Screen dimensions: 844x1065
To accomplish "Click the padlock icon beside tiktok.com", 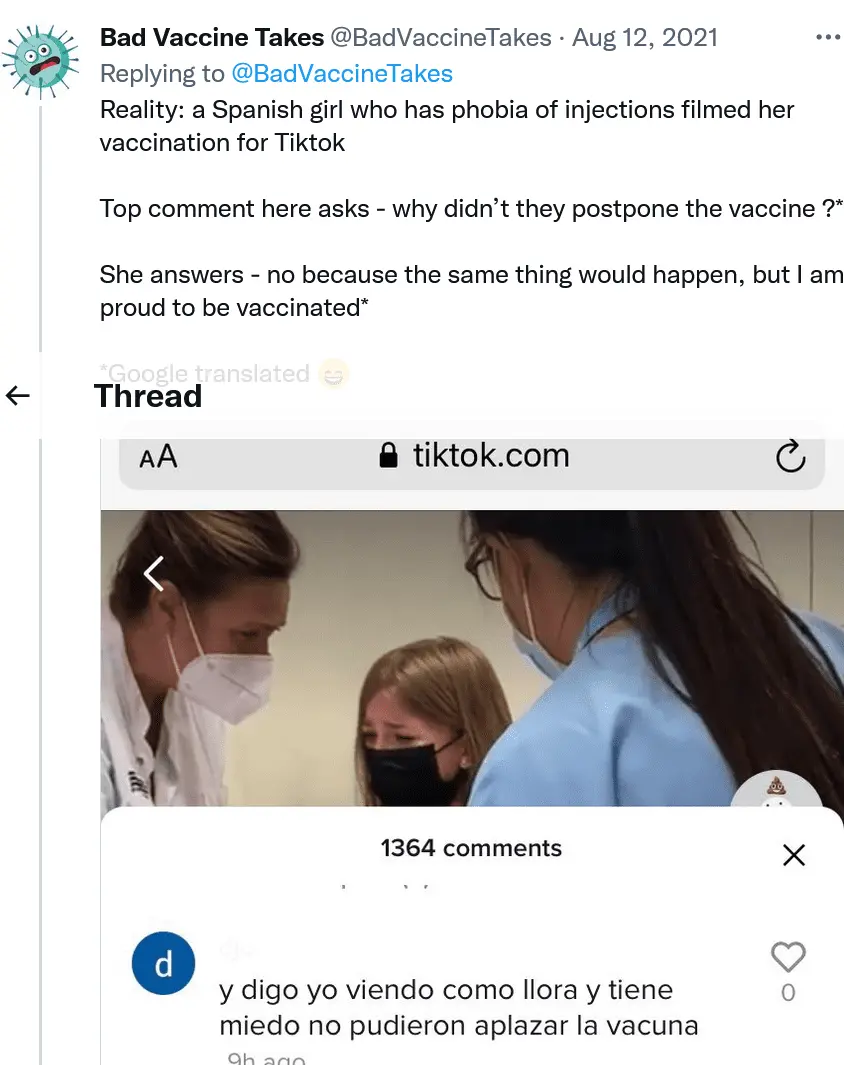I will pos(388,455).
